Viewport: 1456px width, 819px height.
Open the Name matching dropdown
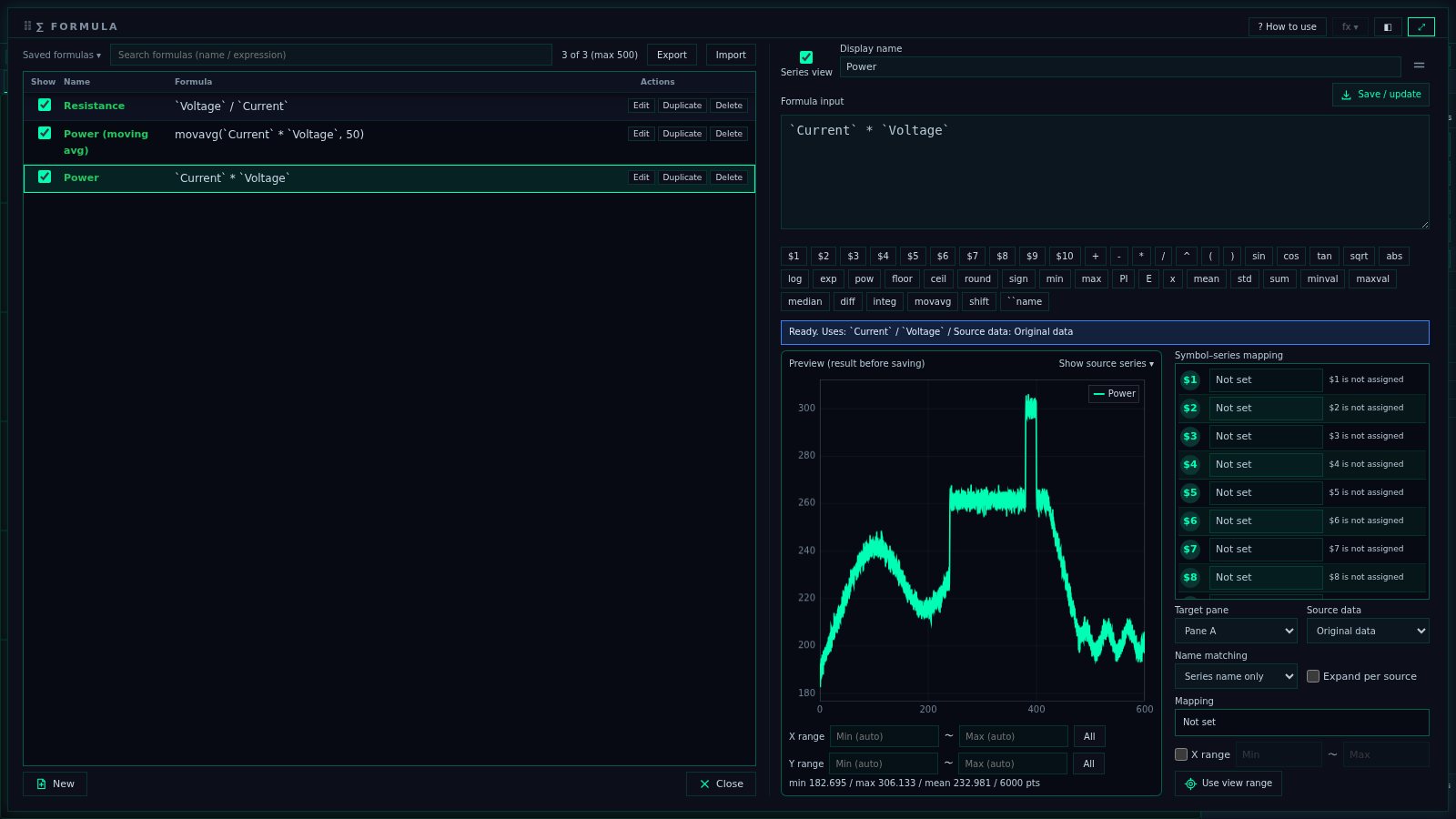point(1236,677)
